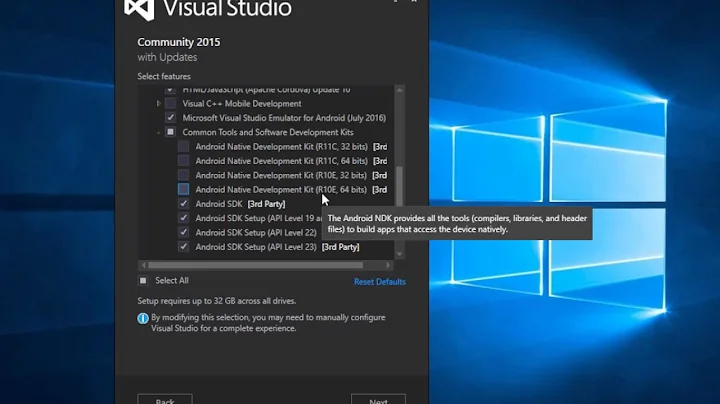Select 'Android SDK Setup (API Level 22)' row text
720x404 pixels.
coord(256,232)
